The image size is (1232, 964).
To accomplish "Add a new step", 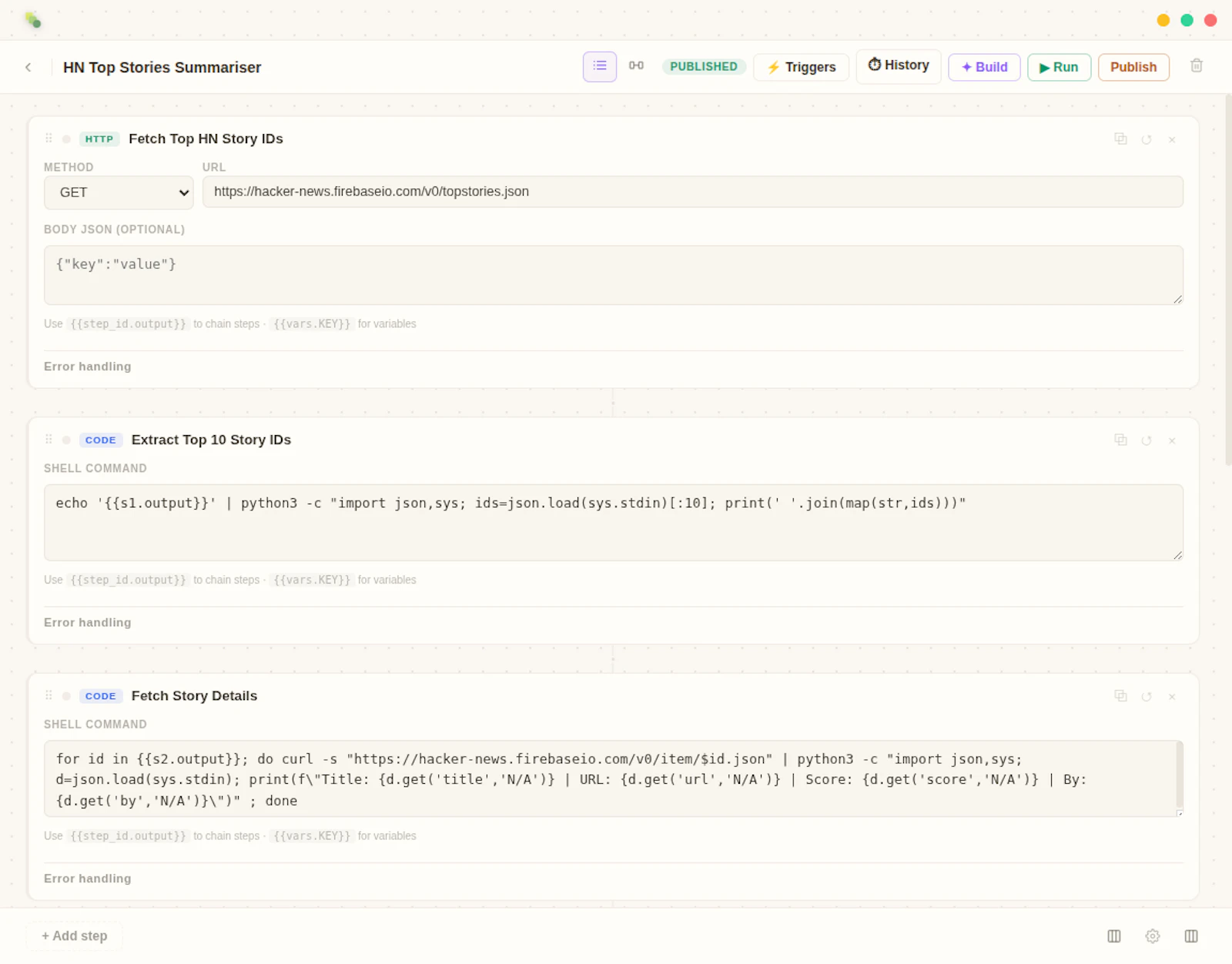I will [75, 936].
